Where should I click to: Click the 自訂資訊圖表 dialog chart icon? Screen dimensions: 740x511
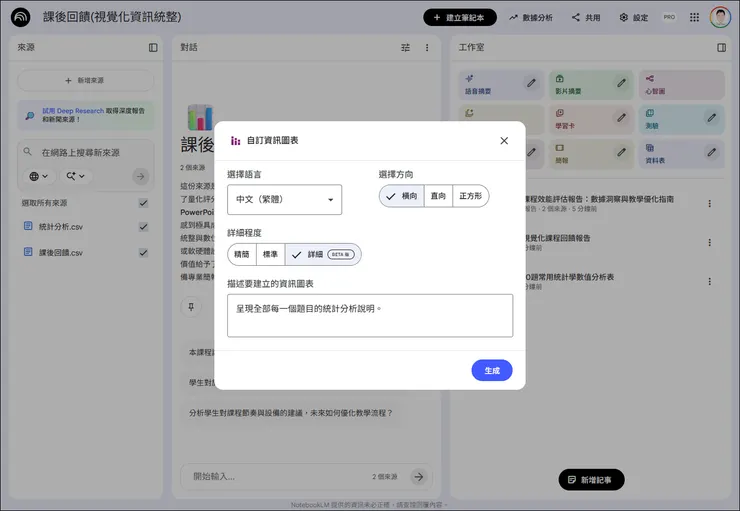(x=235, y=141)
